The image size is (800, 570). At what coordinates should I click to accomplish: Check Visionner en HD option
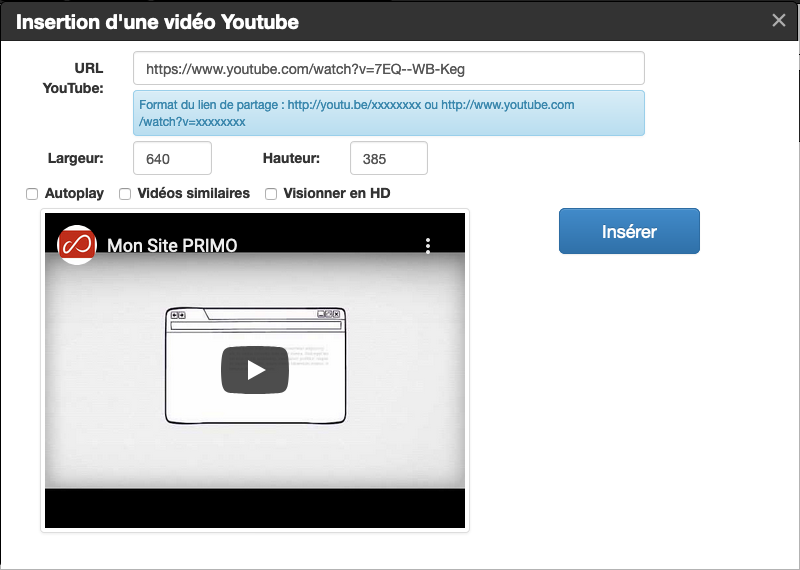click(271, 194)
